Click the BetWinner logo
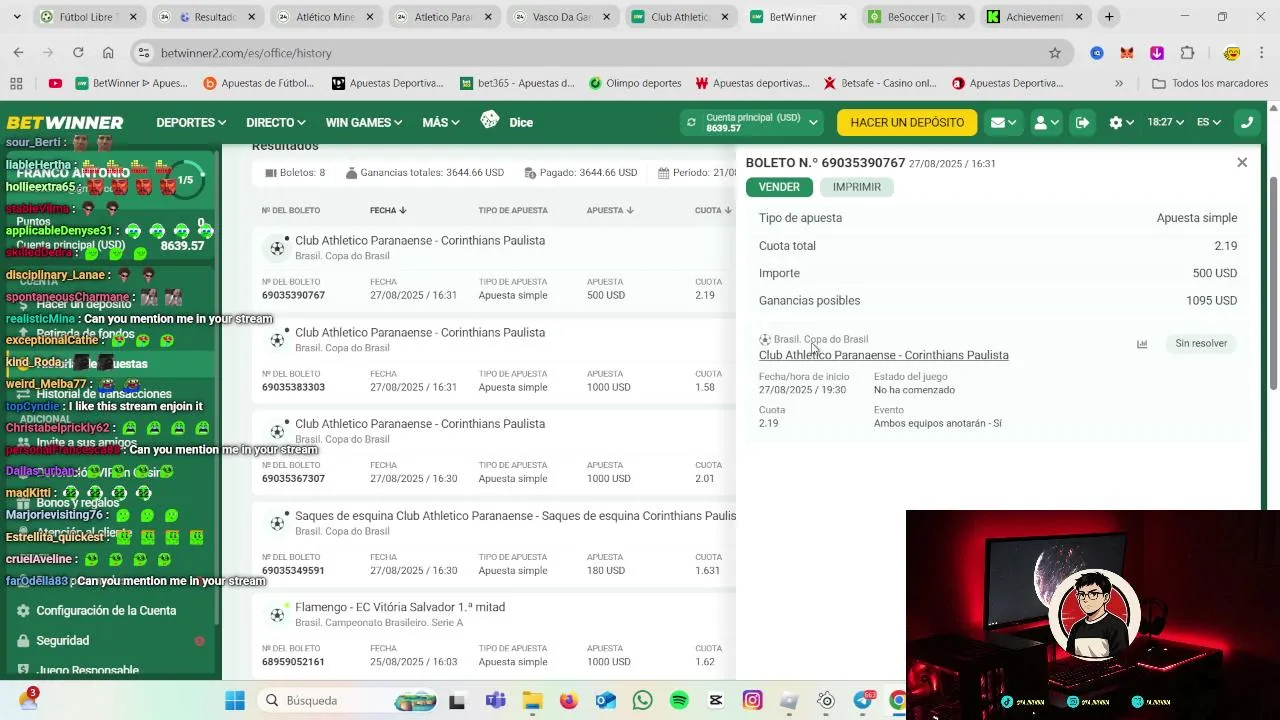Viewport: 1280px width, 720px height. tap(65, 122)
